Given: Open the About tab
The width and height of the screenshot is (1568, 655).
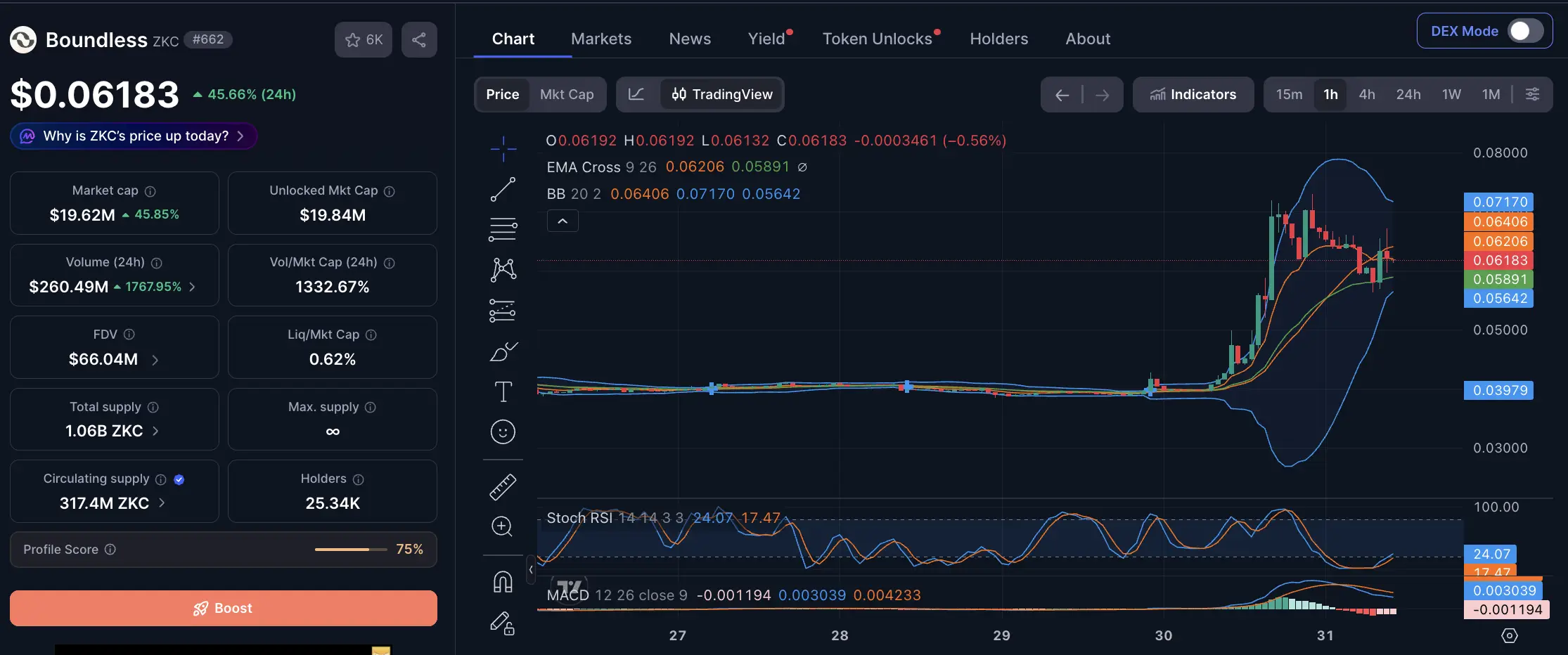Looking at the screenshot, I should tap(1088, 39).
